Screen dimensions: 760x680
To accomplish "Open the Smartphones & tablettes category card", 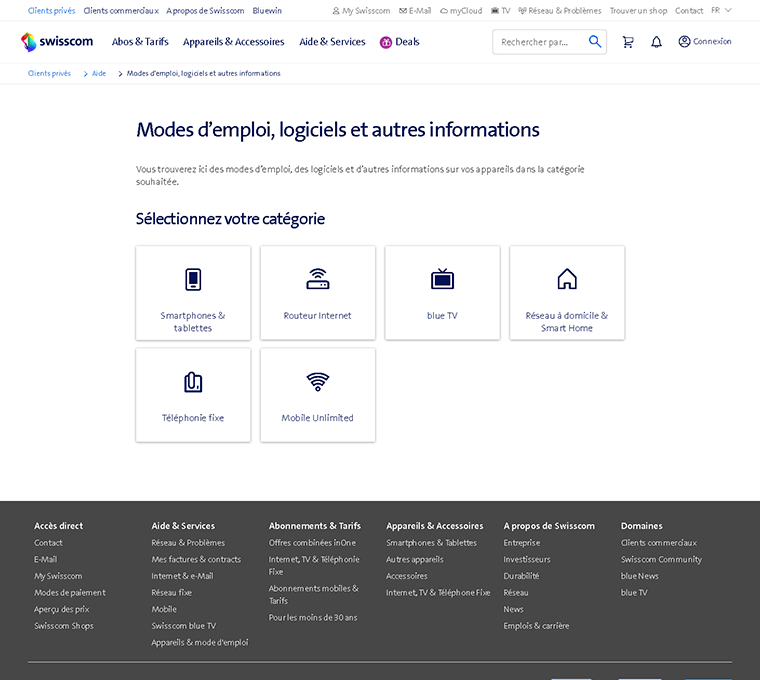I will 193,293.
